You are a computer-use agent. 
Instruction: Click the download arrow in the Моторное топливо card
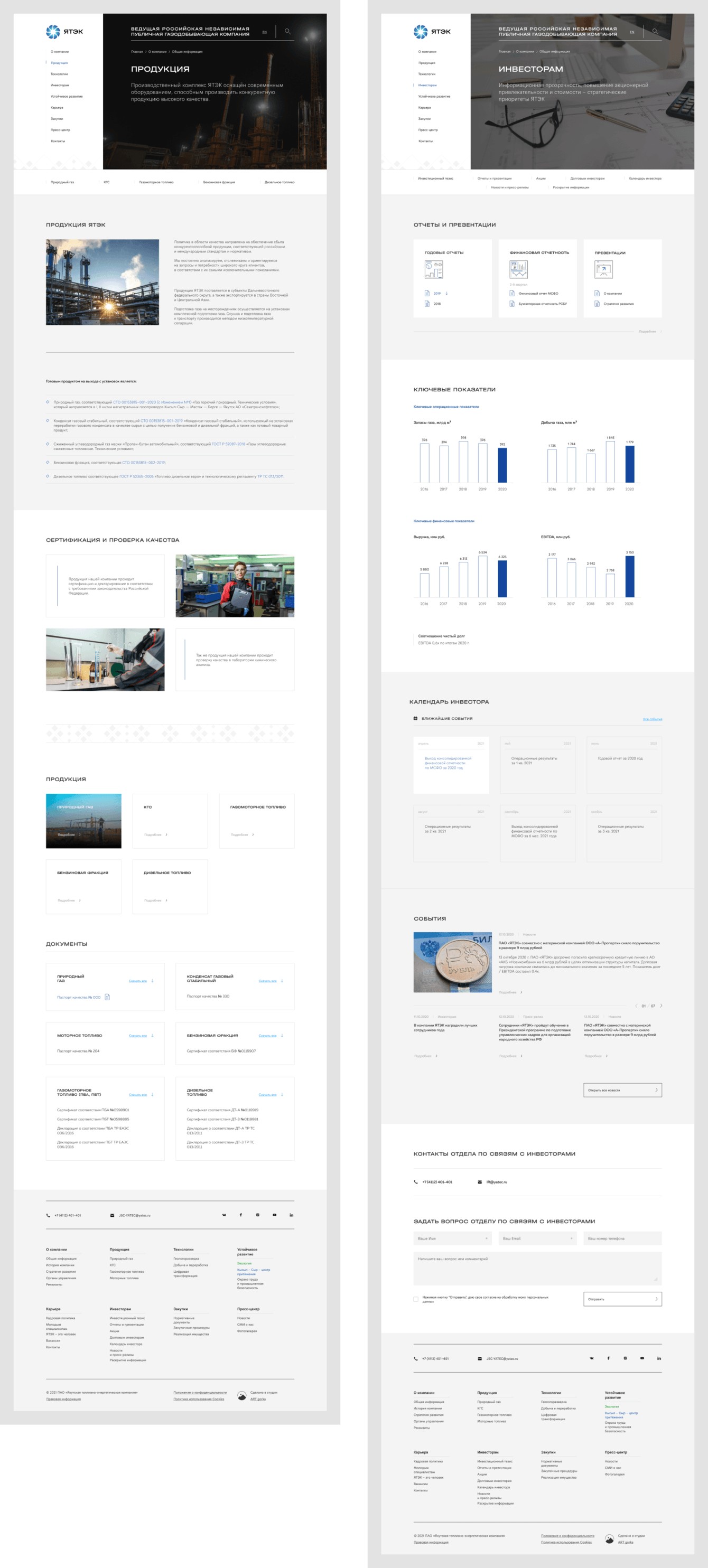[x=152, y=1036]
